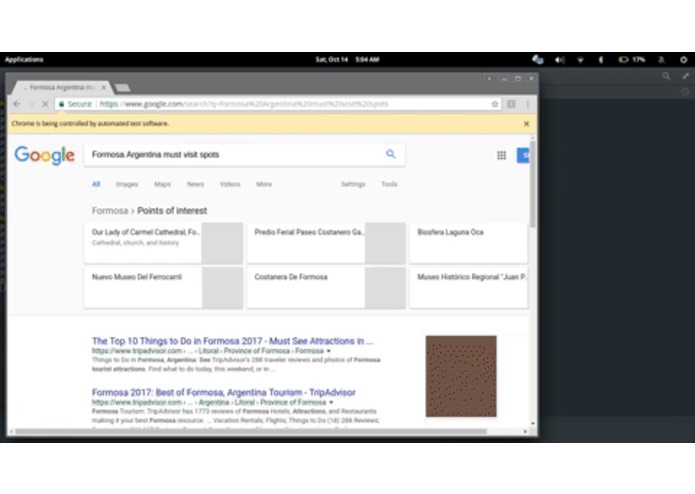Screen dimensions: 695x494
Task: Click the weather indicator icon in panel
Action: click(x=538, y=59)
